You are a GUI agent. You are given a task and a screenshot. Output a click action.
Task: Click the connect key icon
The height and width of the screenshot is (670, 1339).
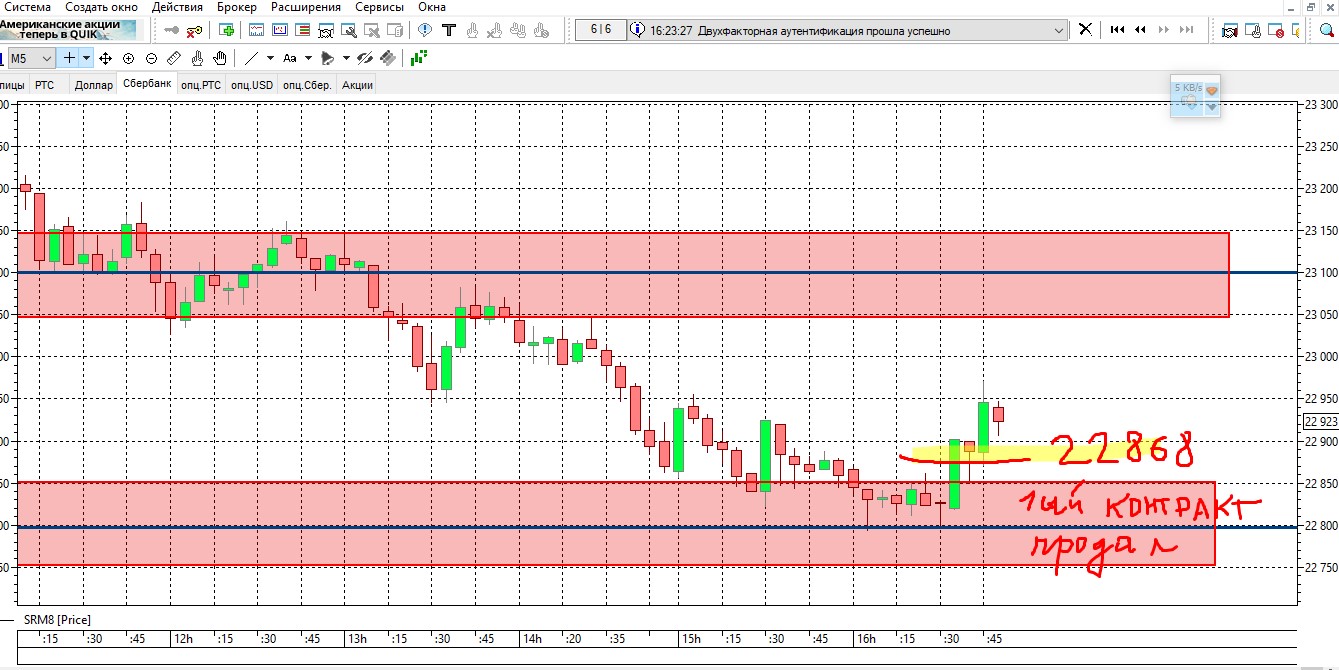[171, 30]
